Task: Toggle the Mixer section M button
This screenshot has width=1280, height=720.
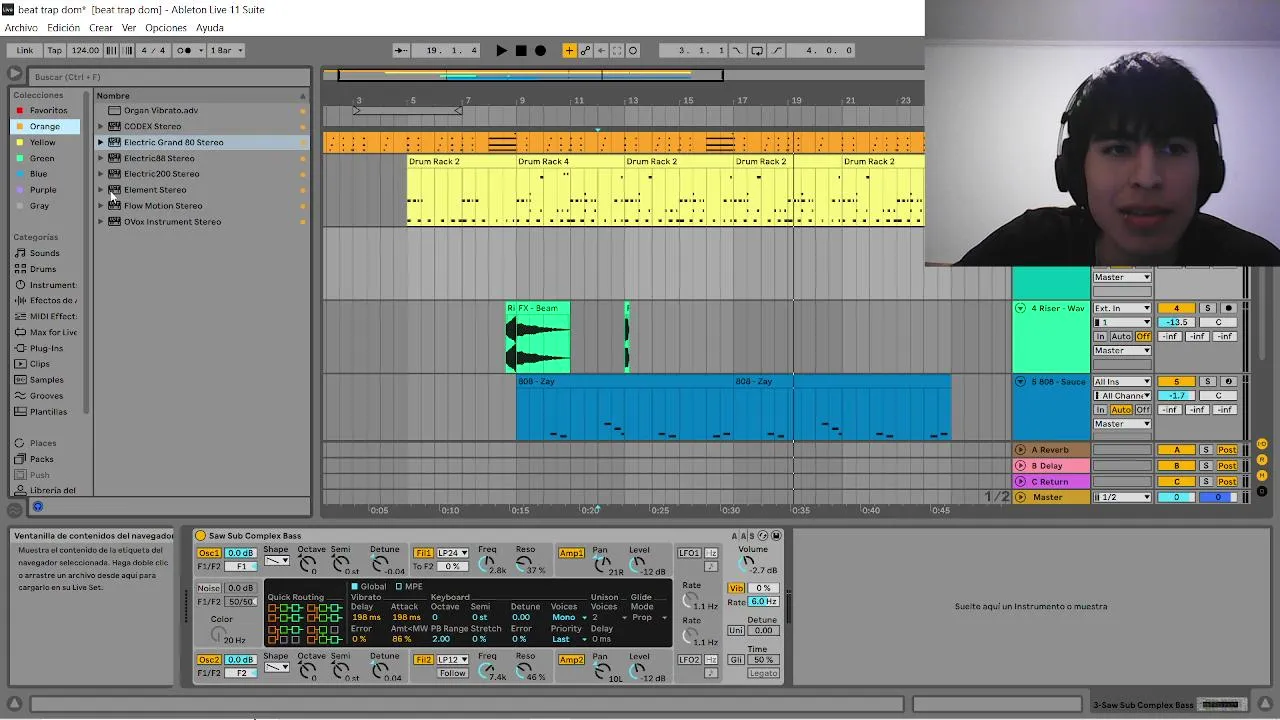Action: coord(1262,476)
